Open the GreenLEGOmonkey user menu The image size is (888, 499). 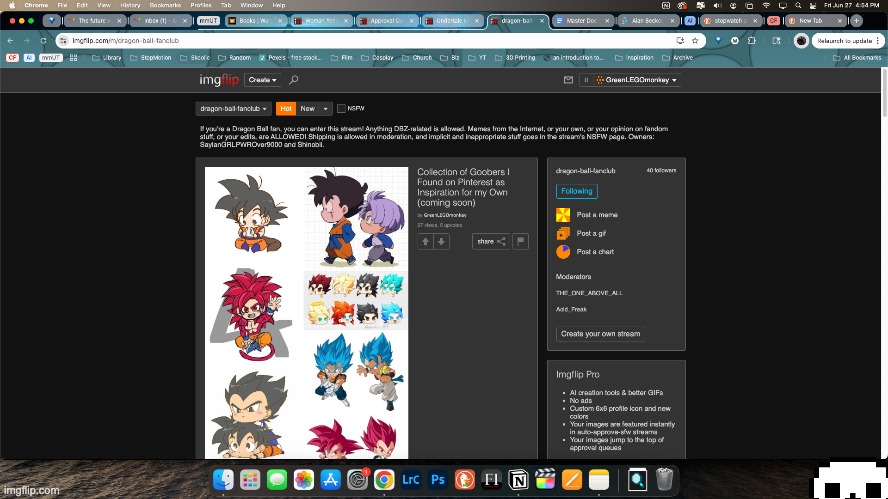click(636, 80)
